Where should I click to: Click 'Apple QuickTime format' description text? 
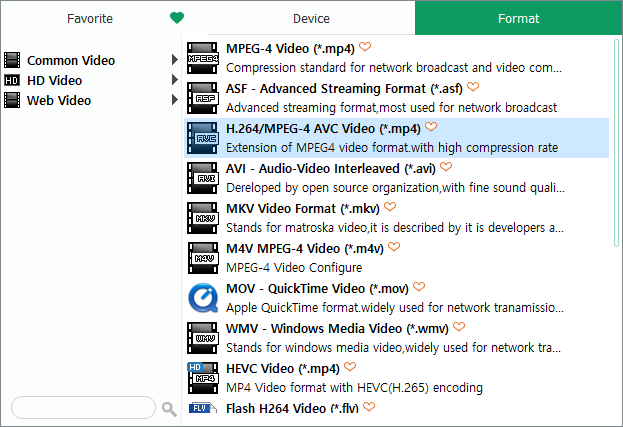(395, 308)
